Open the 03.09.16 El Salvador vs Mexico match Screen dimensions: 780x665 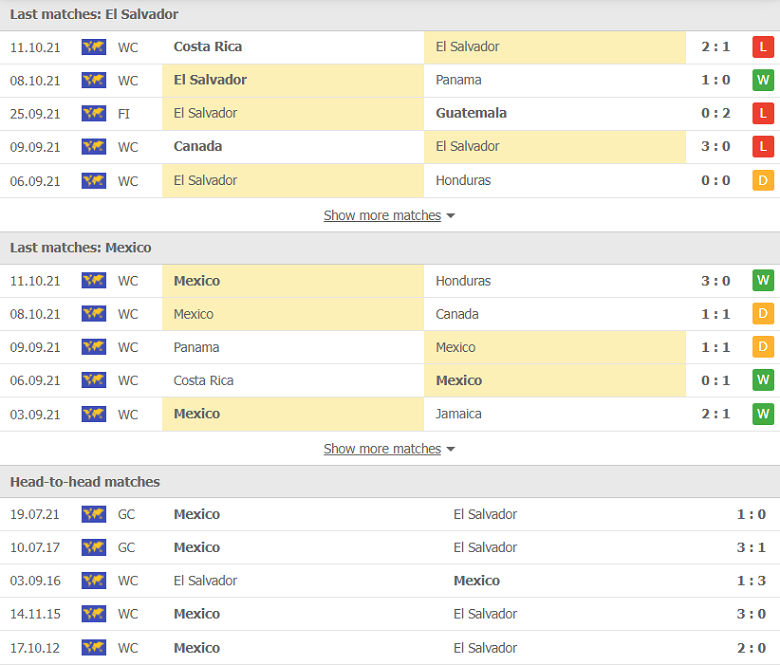pyautogui.click(x=390, y=581)
